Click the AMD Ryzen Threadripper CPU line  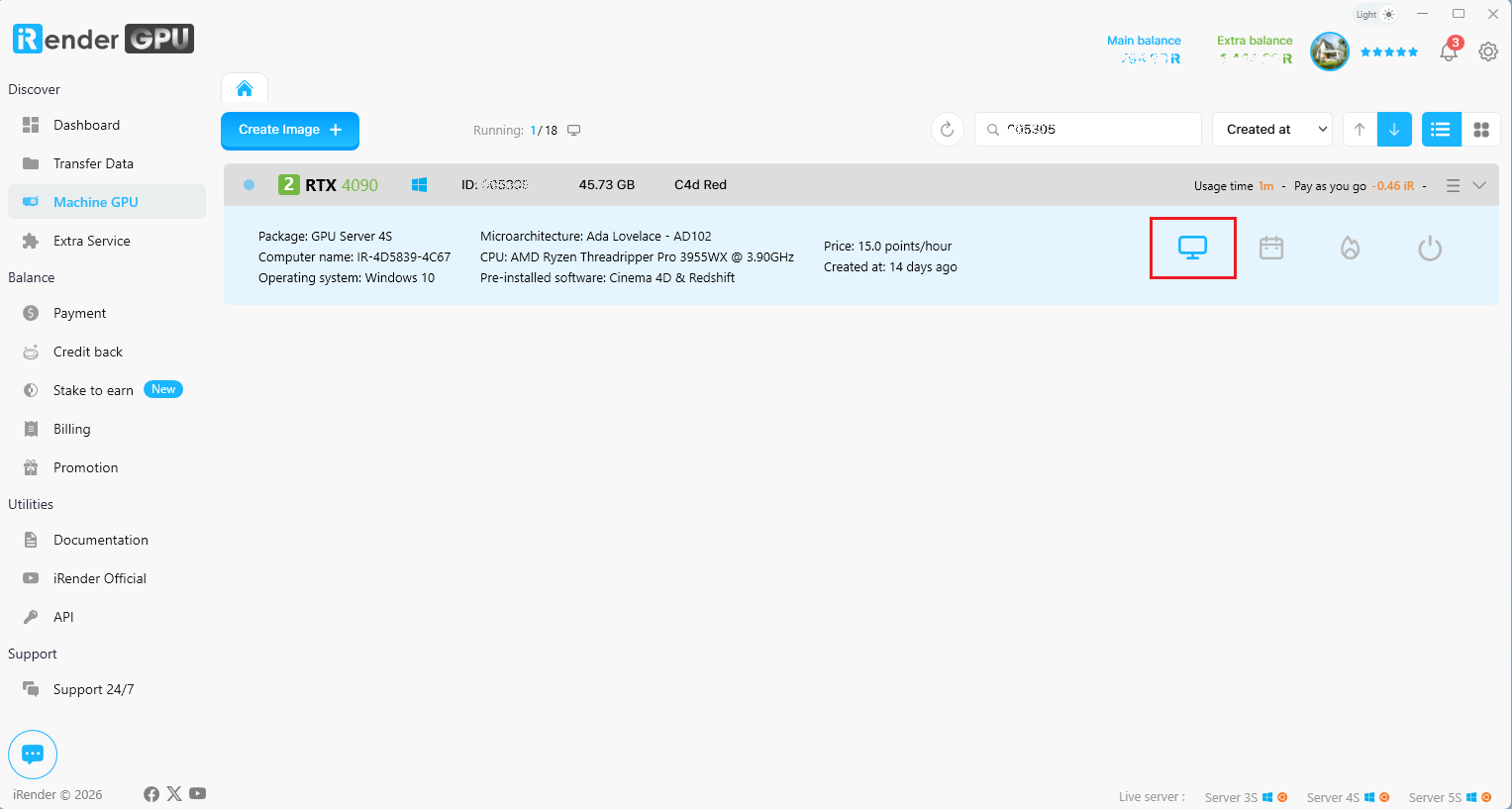637,257
